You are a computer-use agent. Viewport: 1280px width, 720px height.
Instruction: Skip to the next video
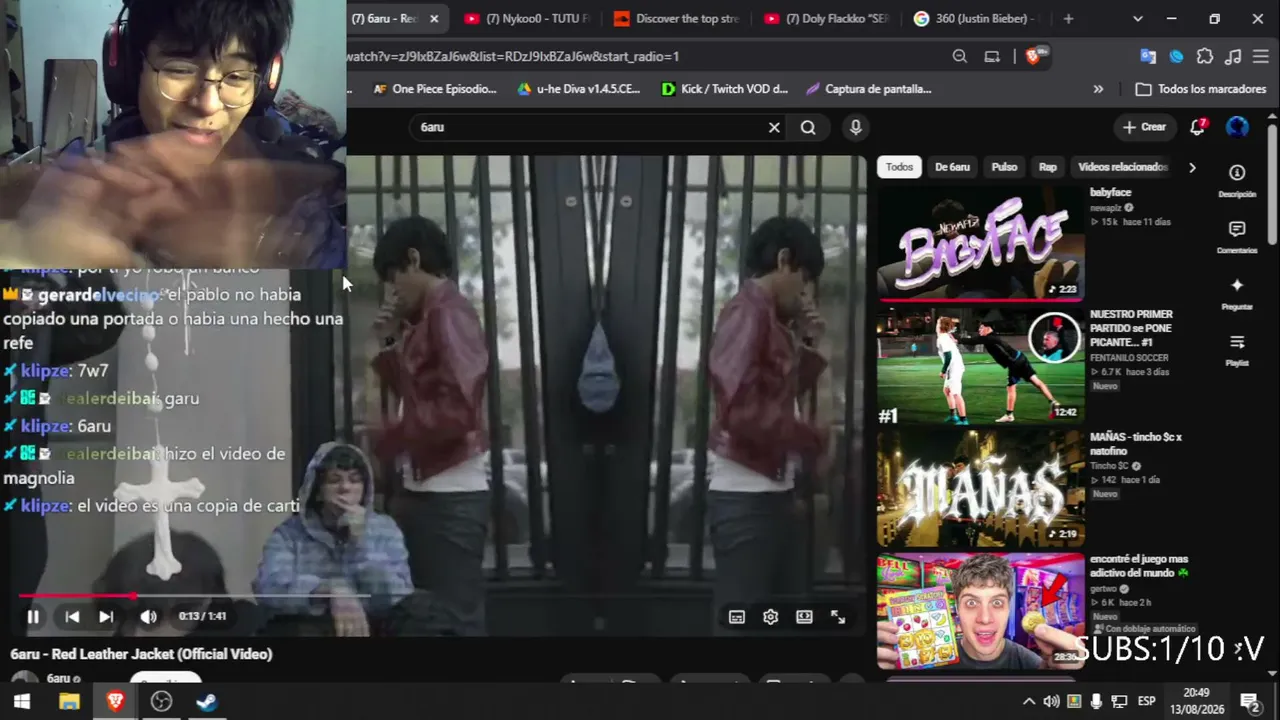coord(106,617)
